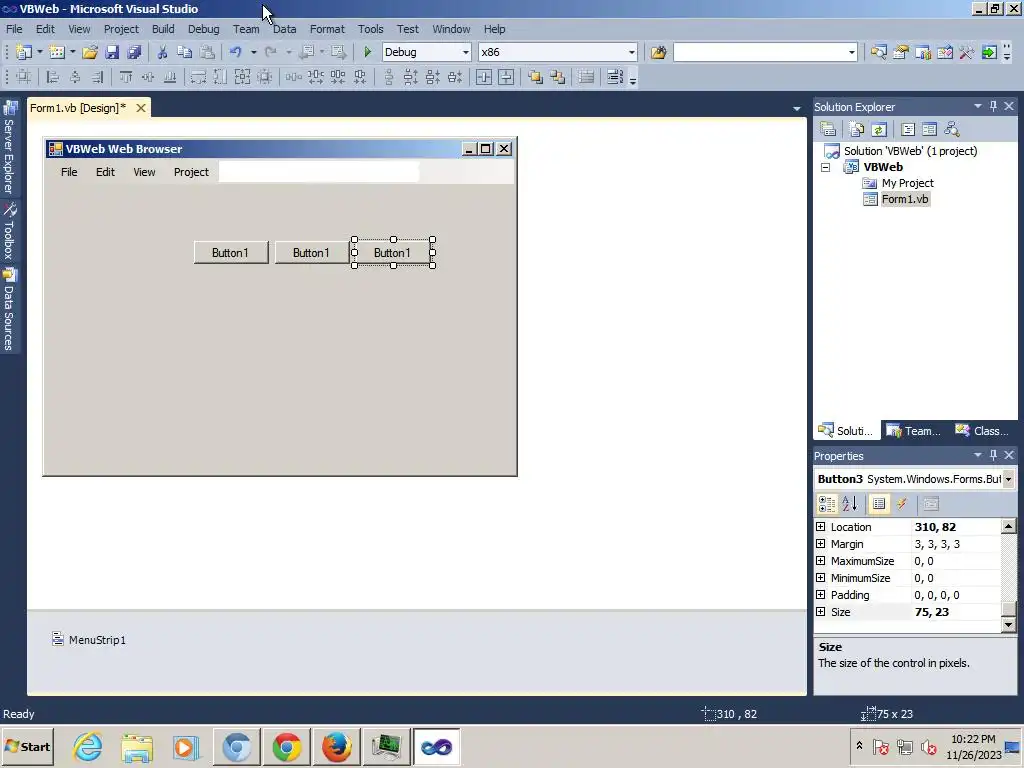1024x768 pixels.
Task: Click Solution Explorer's Show All Files icon
Action: coord(857,129)
